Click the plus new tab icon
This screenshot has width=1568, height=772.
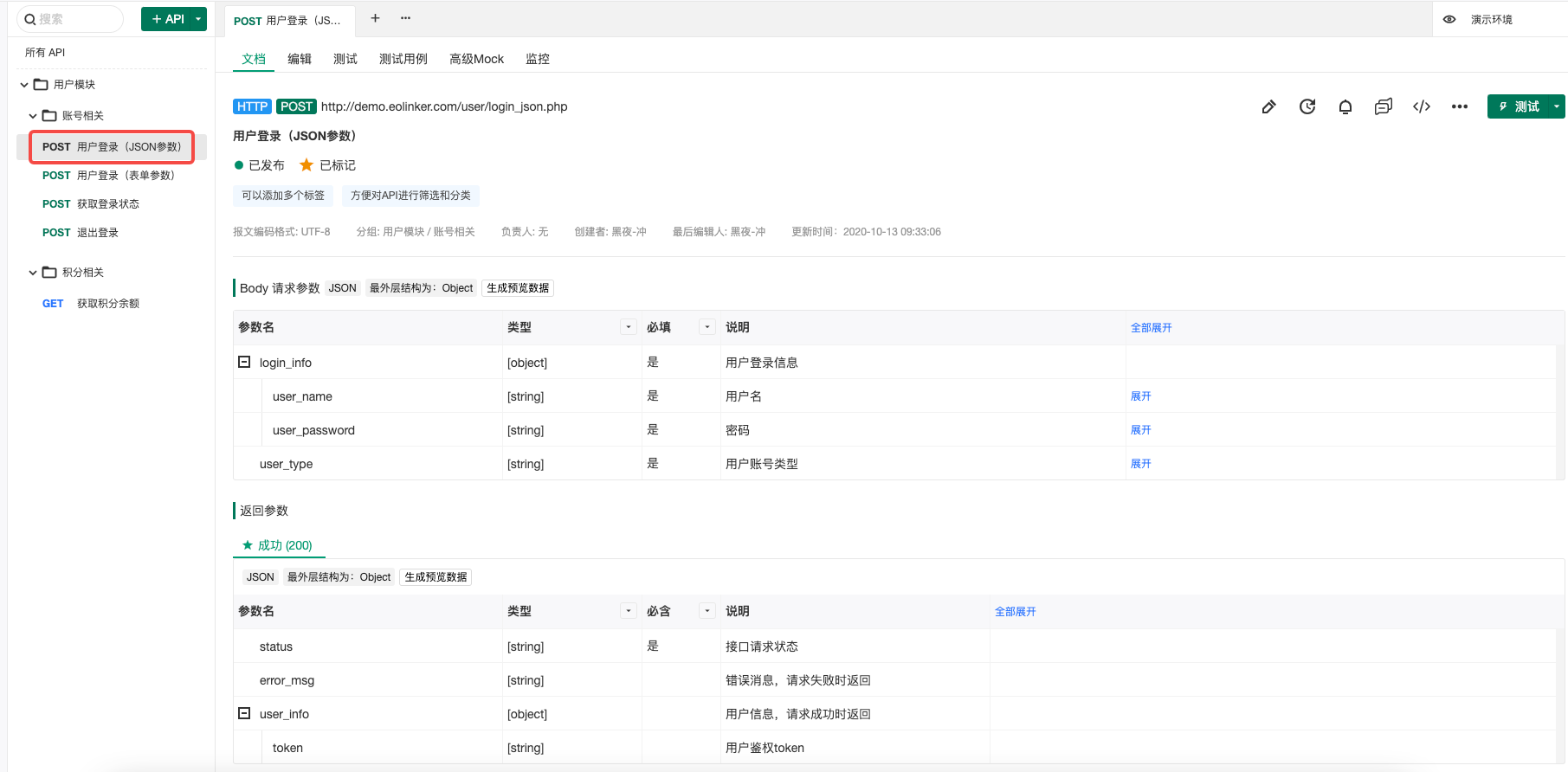(x=375, y=18)
